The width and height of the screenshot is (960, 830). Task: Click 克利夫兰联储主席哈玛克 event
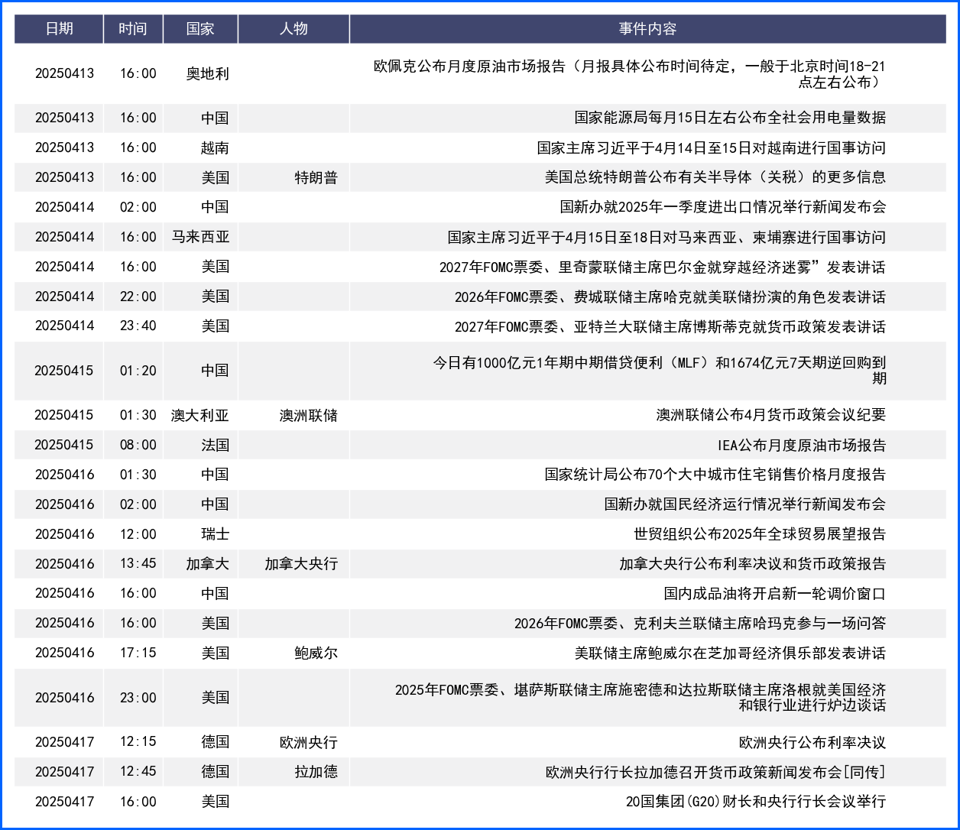coord(700,624)
